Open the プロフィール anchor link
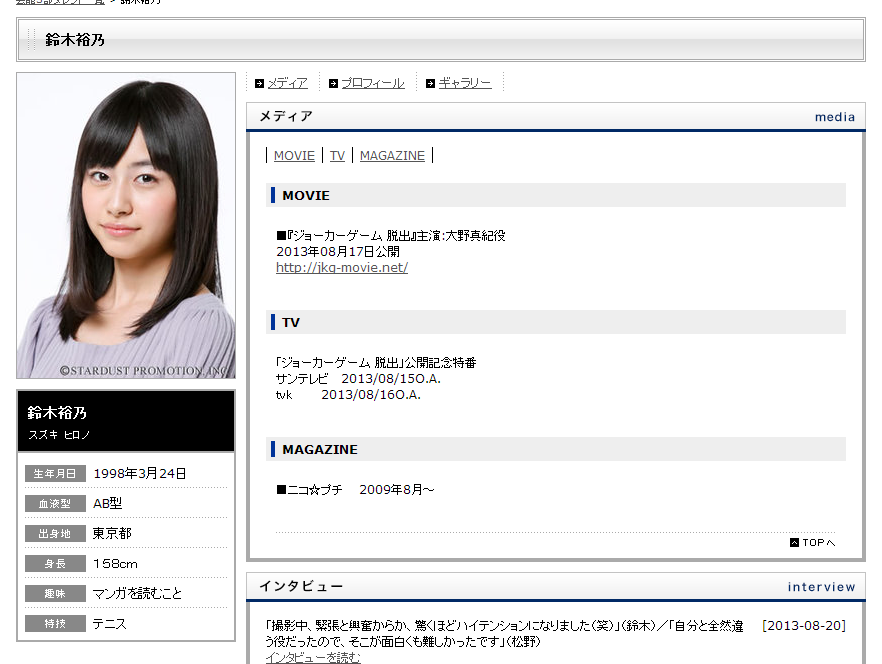The width and height of the screenshot is (882, 664). (x=373, y=83)
